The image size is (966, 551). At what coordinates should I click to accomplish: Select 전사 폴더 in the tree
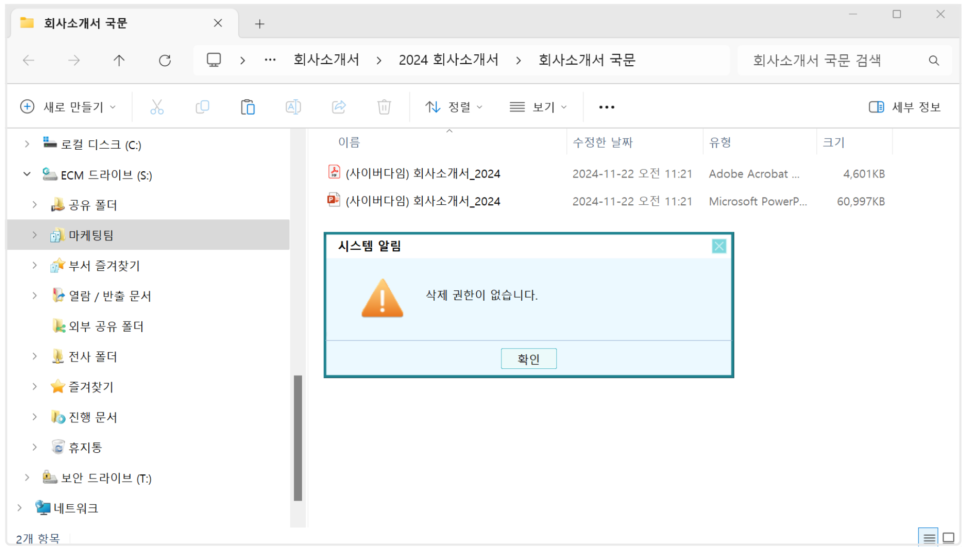[x=84, y=356]
